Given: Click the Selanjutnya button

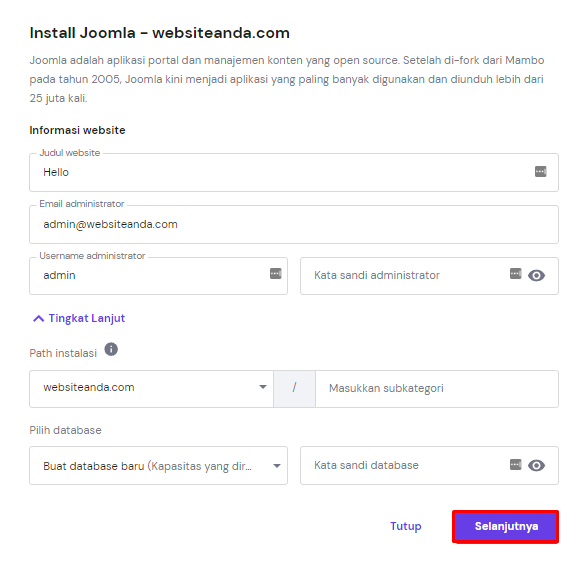Looking at the screenshot, I should 505,526.
